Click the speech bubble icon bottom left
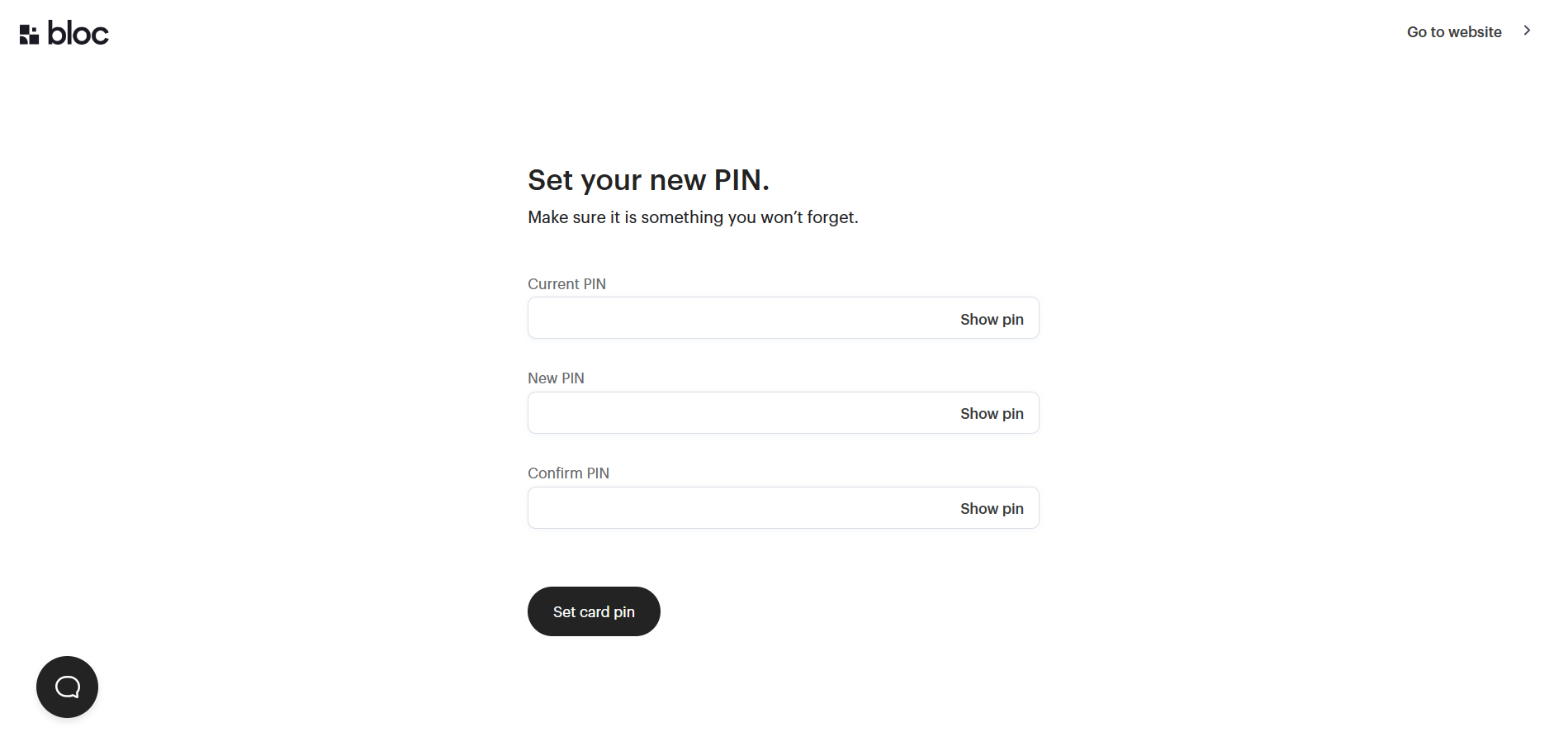Image resolution: width=1568 pixels, height=756 pixels. pyautogui.click(x=66, y=687)
